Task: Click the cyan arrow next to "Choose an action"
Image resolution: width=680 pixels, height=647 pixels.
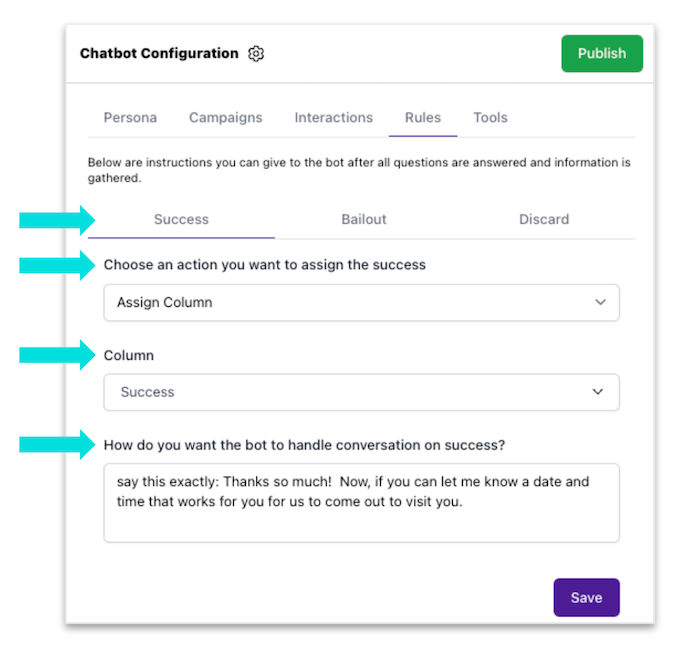Action: click(57, 265)
